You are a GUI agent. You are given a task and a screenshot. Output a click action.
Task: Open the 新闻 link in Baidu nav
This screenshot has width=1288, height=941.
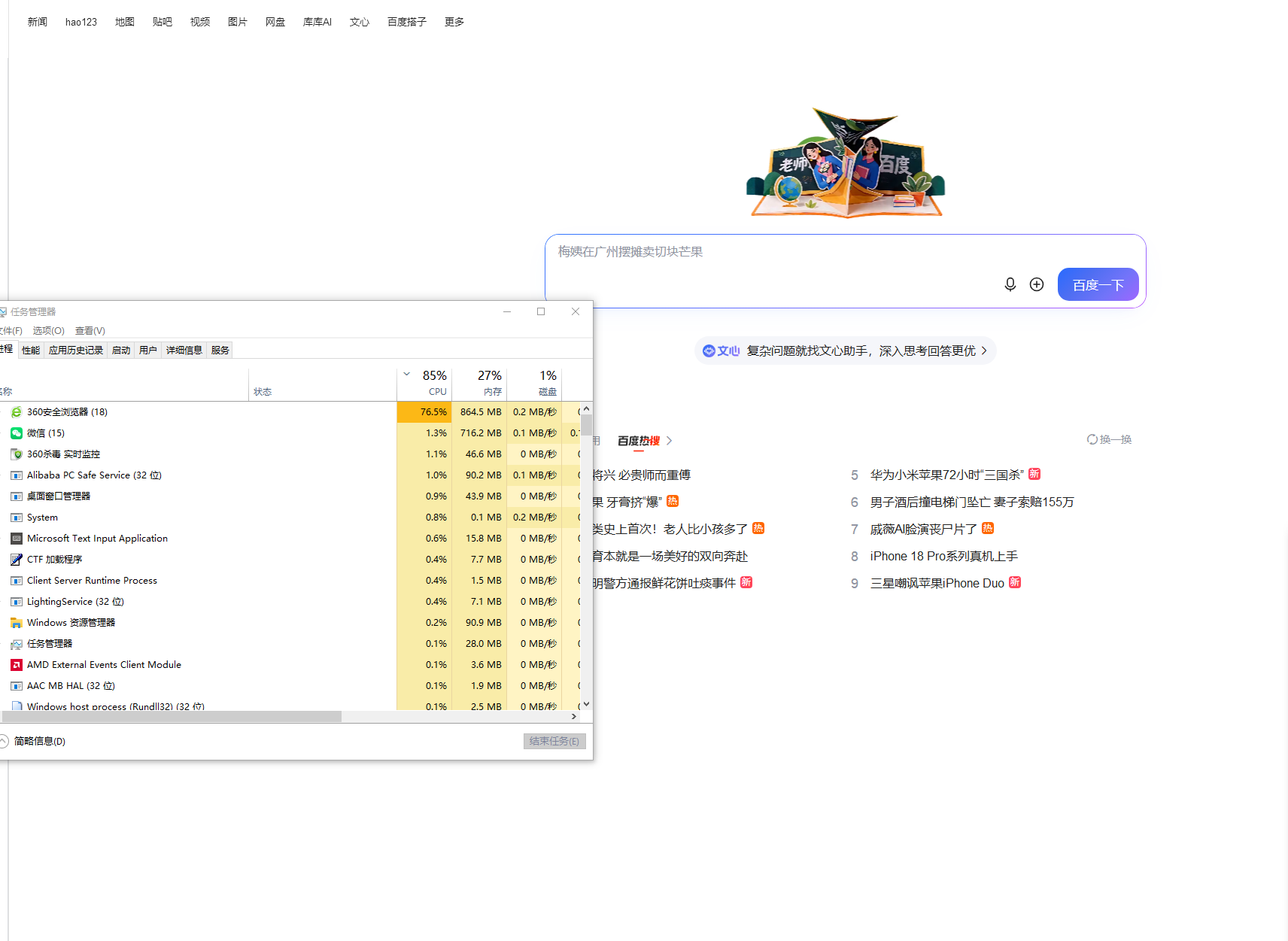38,22
